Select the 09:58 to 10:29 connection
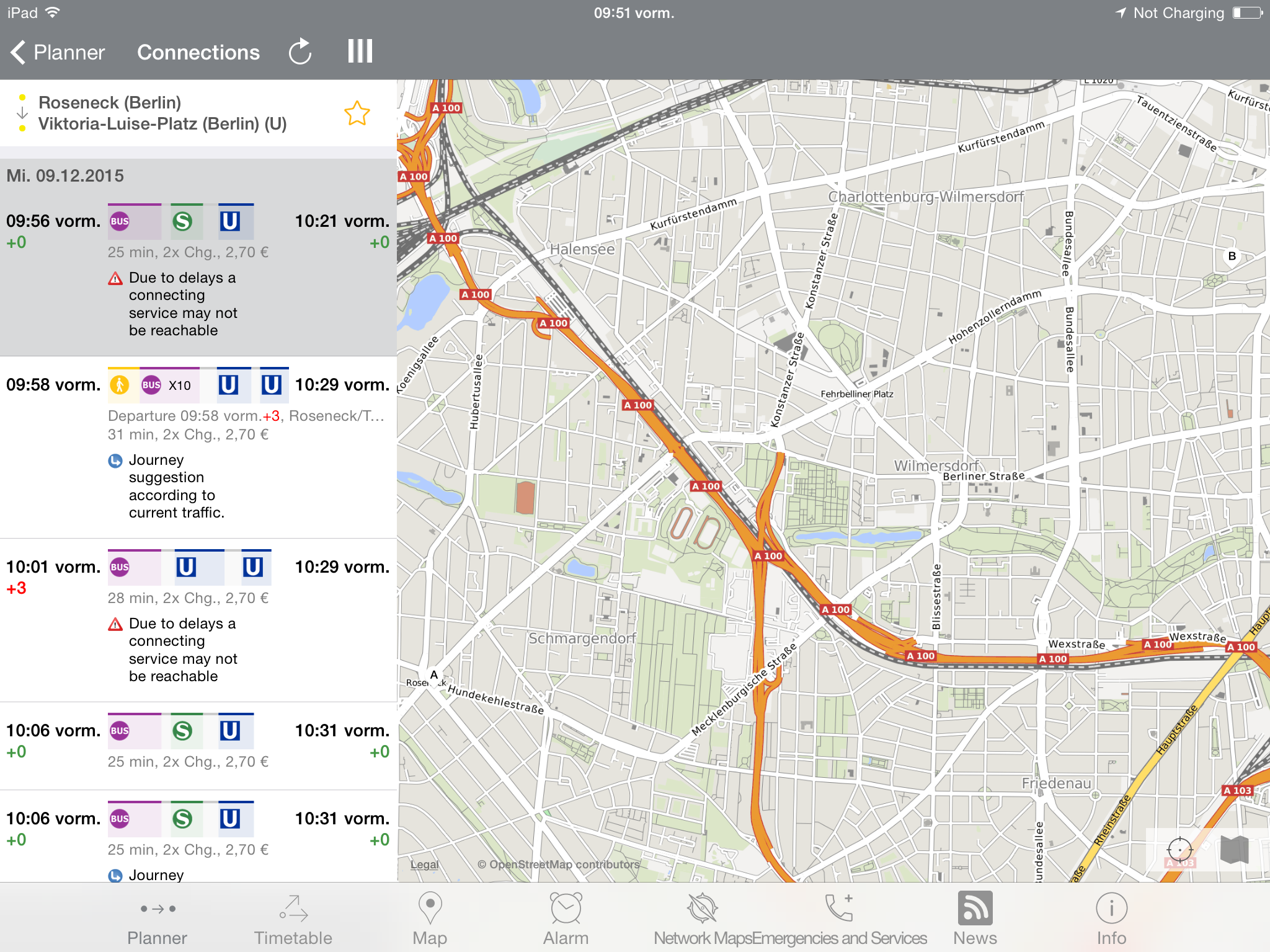The width and height of the screenshot is (1270, 952). 198,447
